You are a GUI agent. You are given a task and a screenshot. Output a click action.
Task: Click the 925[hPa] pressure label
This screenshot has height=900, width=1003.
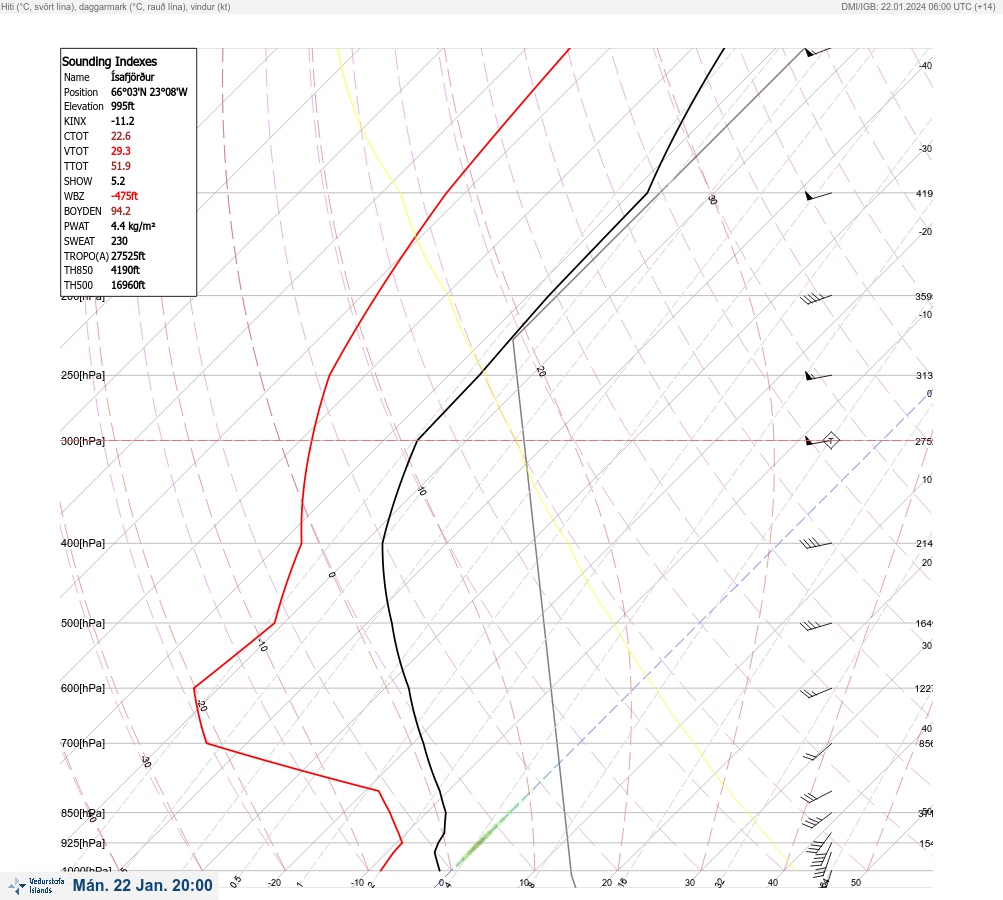point(83,843)
